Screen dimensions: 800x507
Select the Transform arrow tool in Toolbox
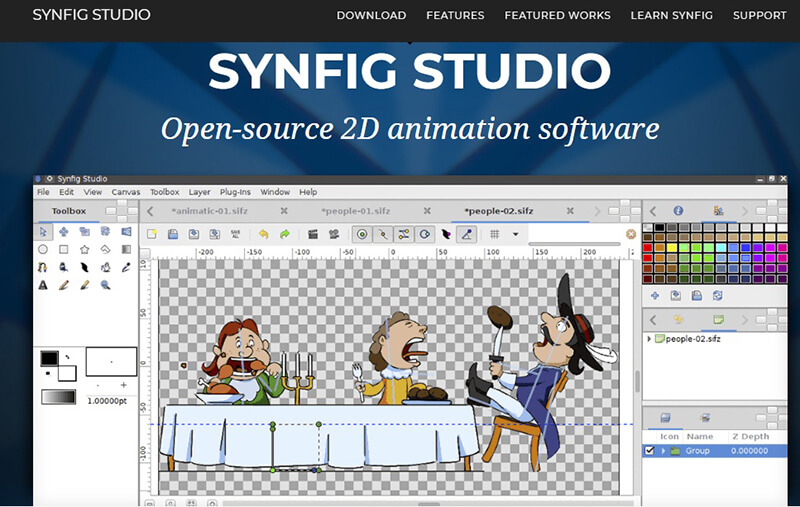(43, 232)
